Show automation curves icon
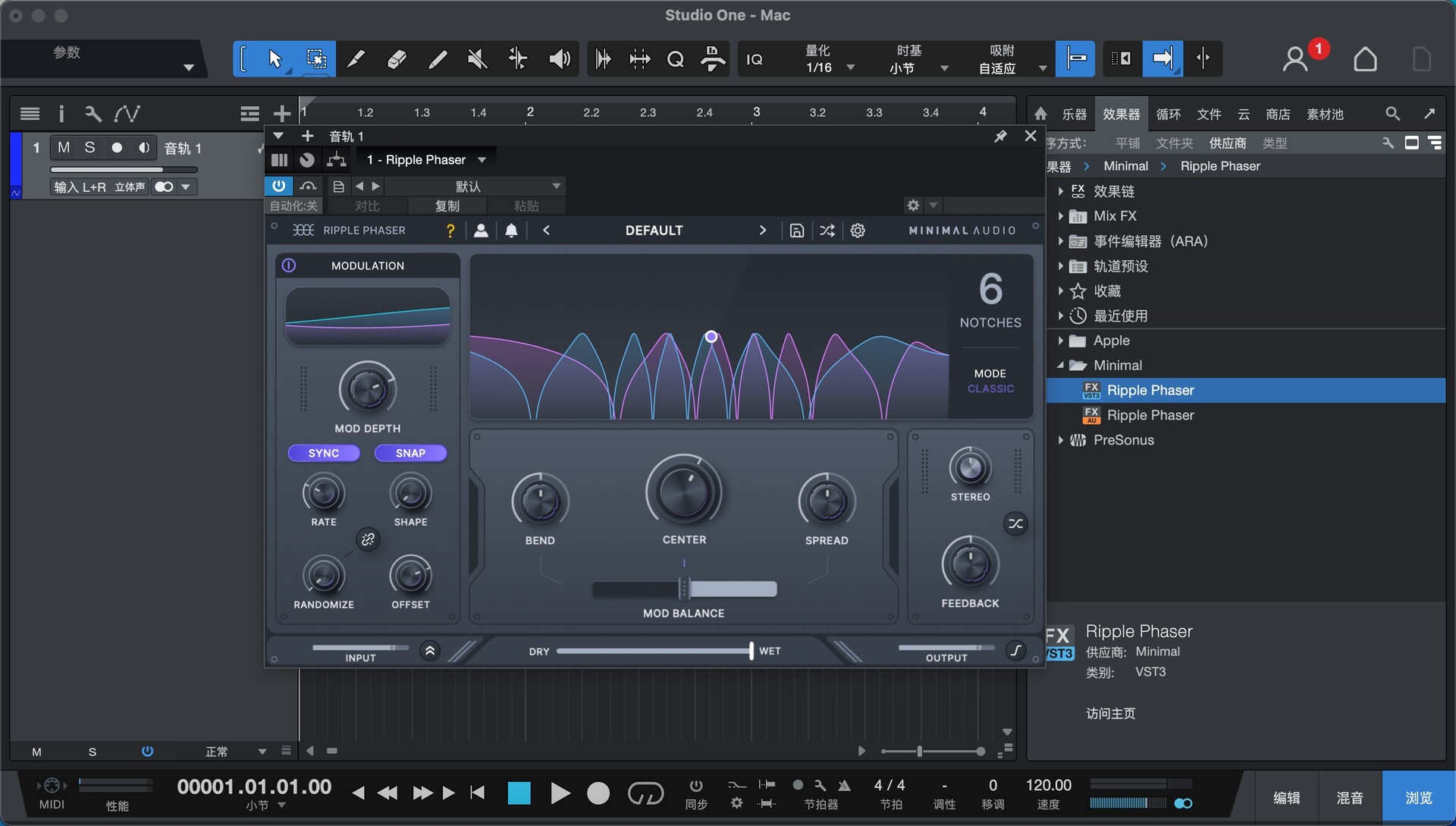Screen dimensions: 1456x826 coord(127,114)
